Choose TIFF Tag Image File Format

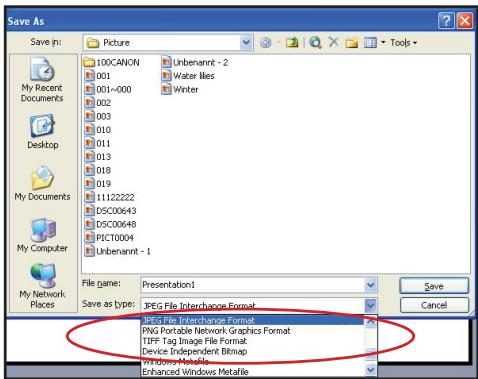pos(253,341)
